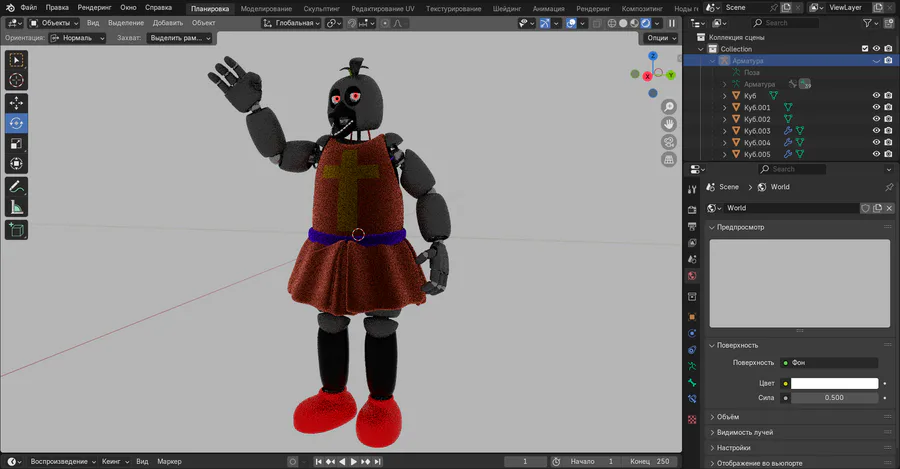Open the World properties tab
900x469 pixels.
[692, 276]
